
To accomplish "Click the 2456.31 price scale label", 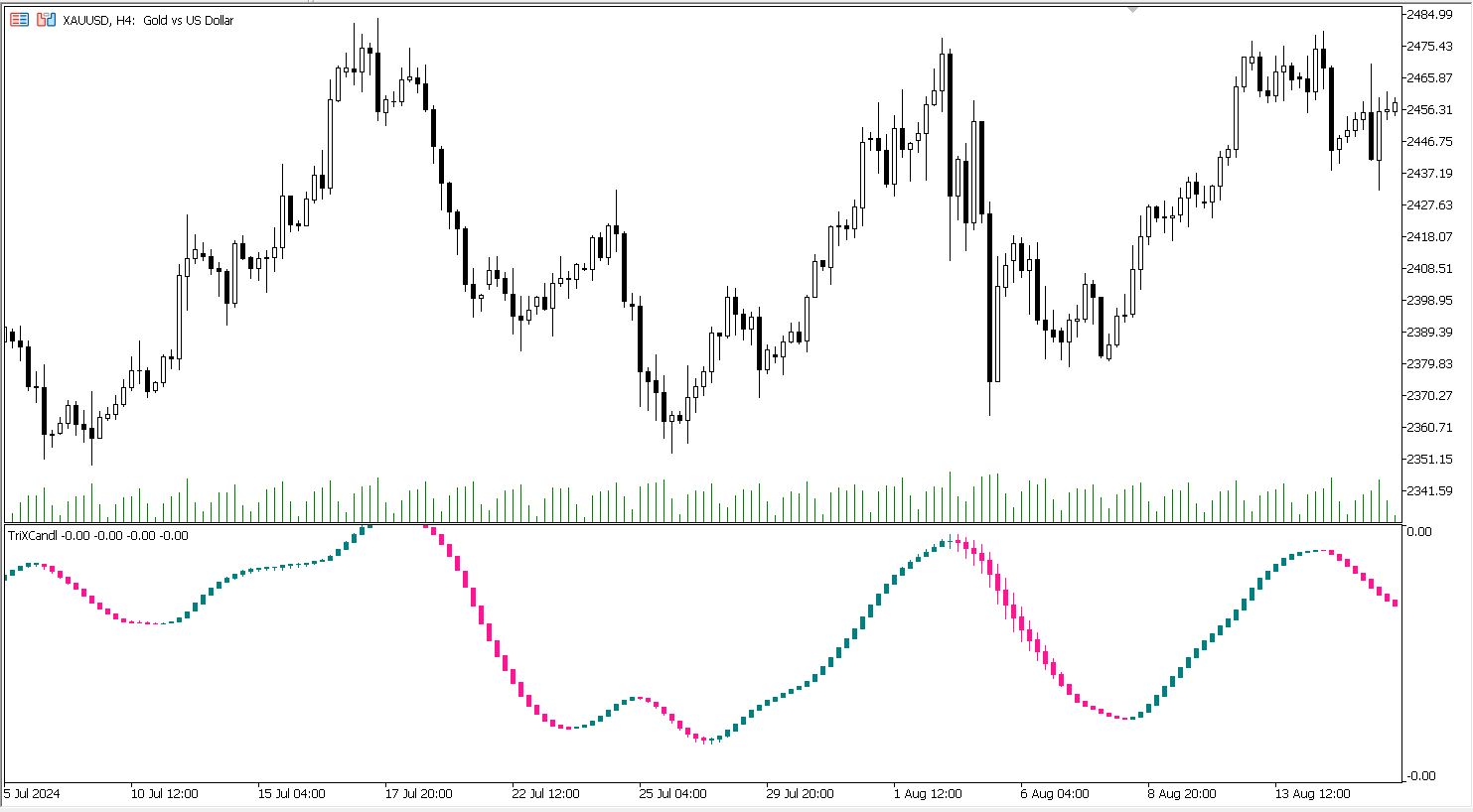I will click(x=1428, y=110).
